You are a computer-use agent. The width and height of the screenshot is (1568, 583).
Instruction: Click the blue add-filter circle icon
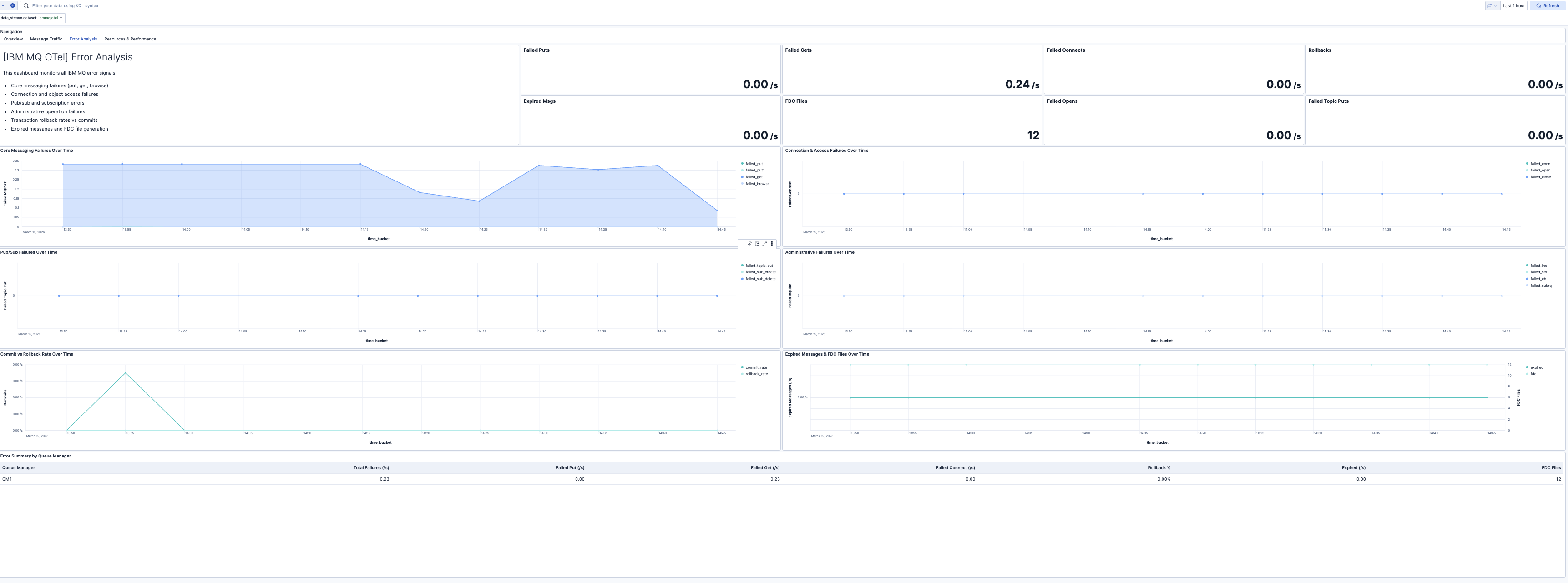[x=13, y=5]
